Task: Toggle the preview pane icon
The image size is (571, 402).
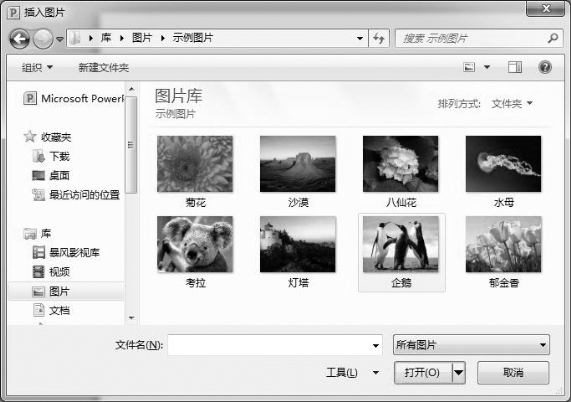Action: (515, 67)
